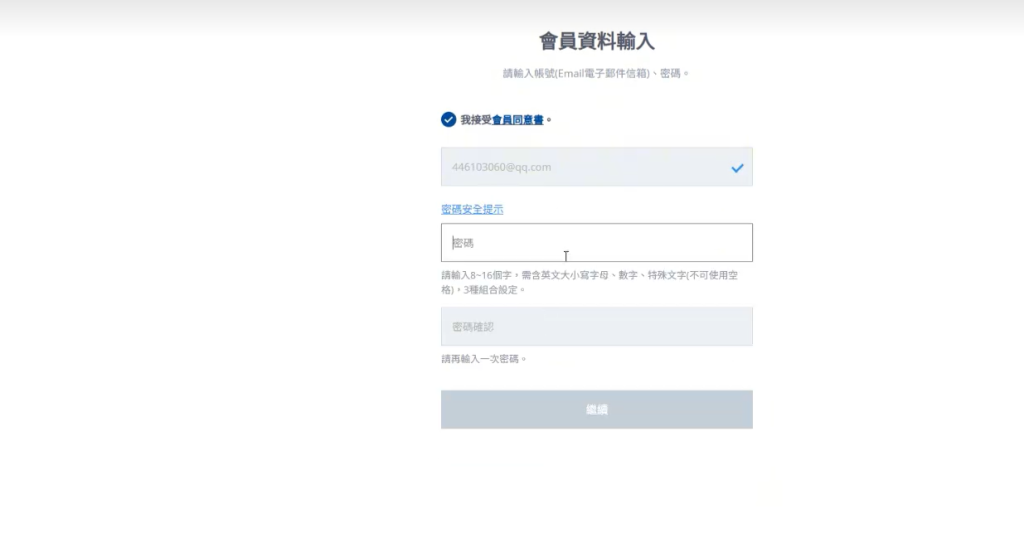Image resolution: width=1024 pixels, height=543 pixels.
Task: Click the 請輸入帳號 instruction subtitle
Action: pyautogui.click(x=596, y=74)
